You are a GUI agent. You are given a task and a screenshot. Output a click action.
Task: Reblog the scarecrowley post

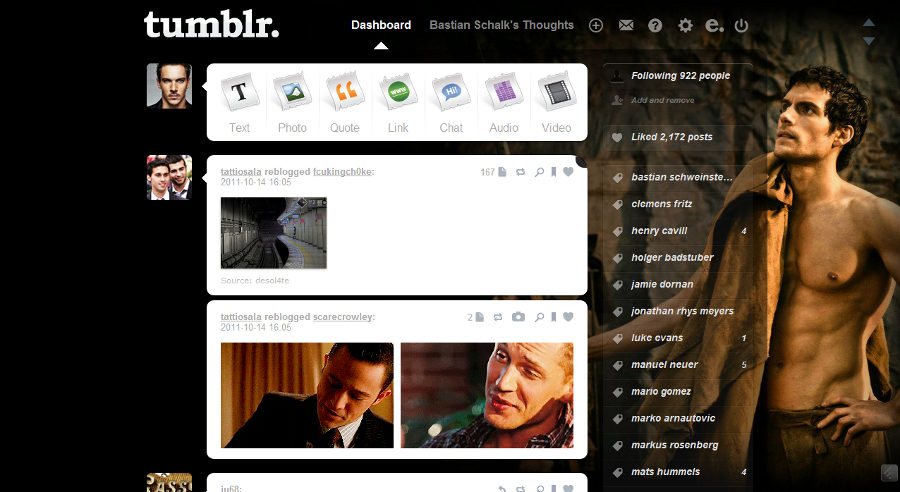tap(498, 317)
